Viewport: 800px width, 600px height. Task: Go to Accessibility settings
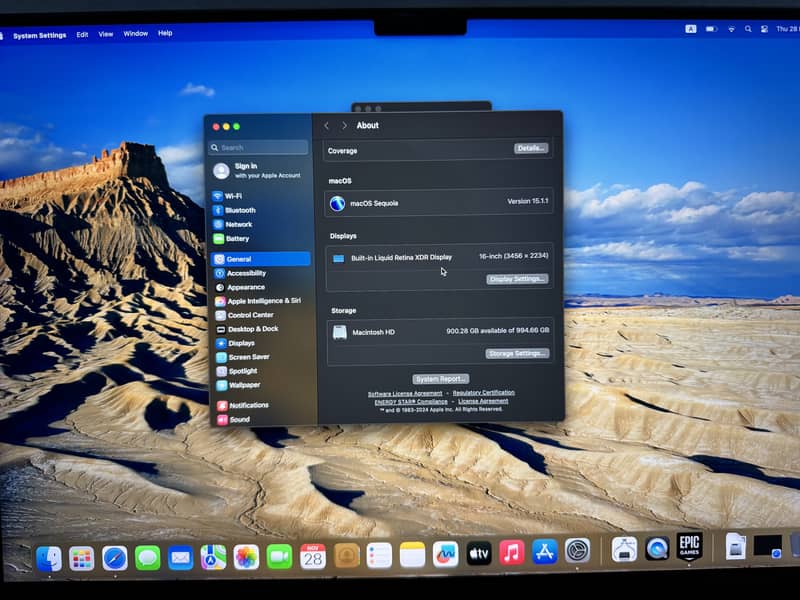(x=245, y=273)
